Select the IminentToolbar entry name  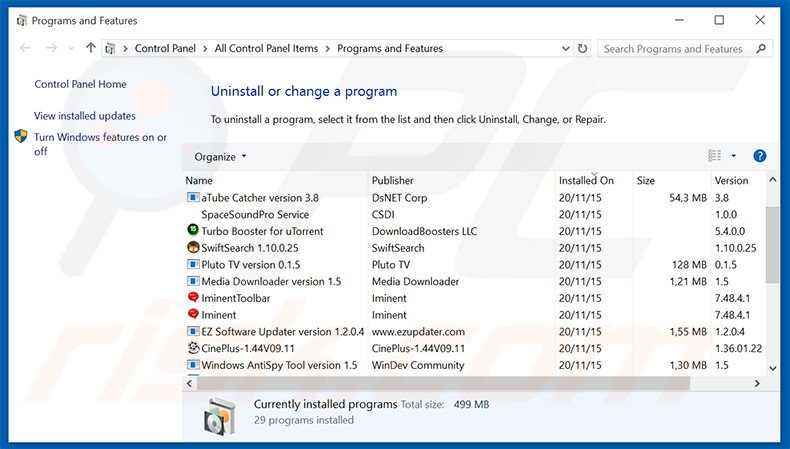point(236,298)
